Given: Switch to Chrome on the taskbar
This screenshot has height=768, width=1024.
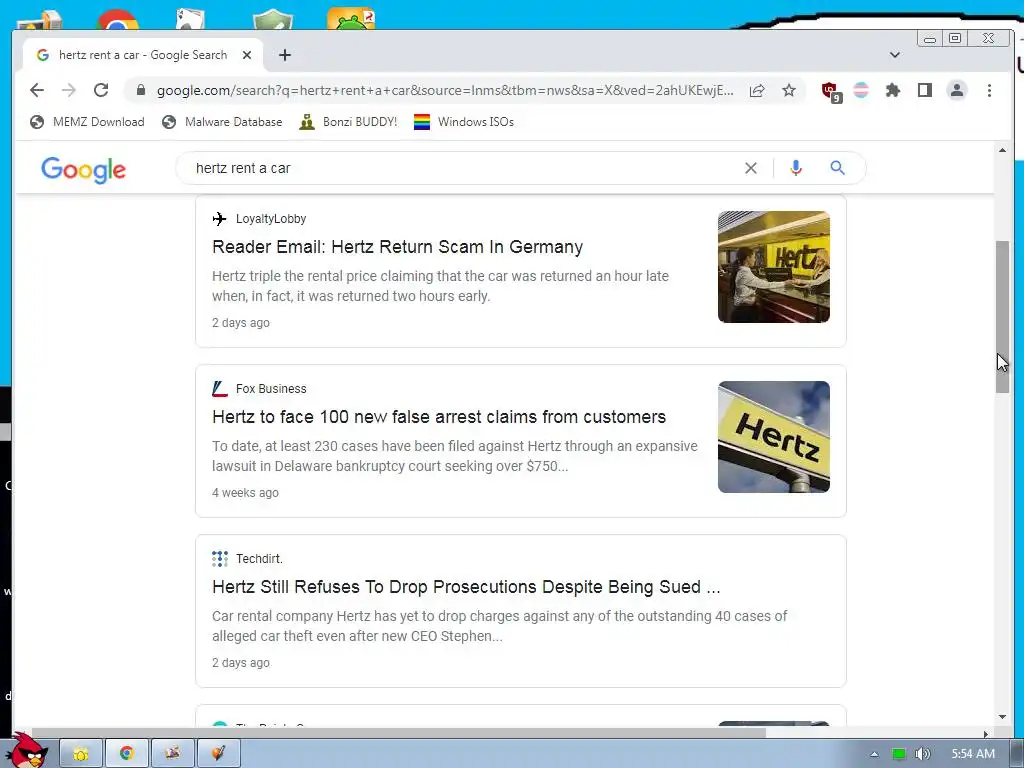Looking at the screenshot, I should 127,754.
